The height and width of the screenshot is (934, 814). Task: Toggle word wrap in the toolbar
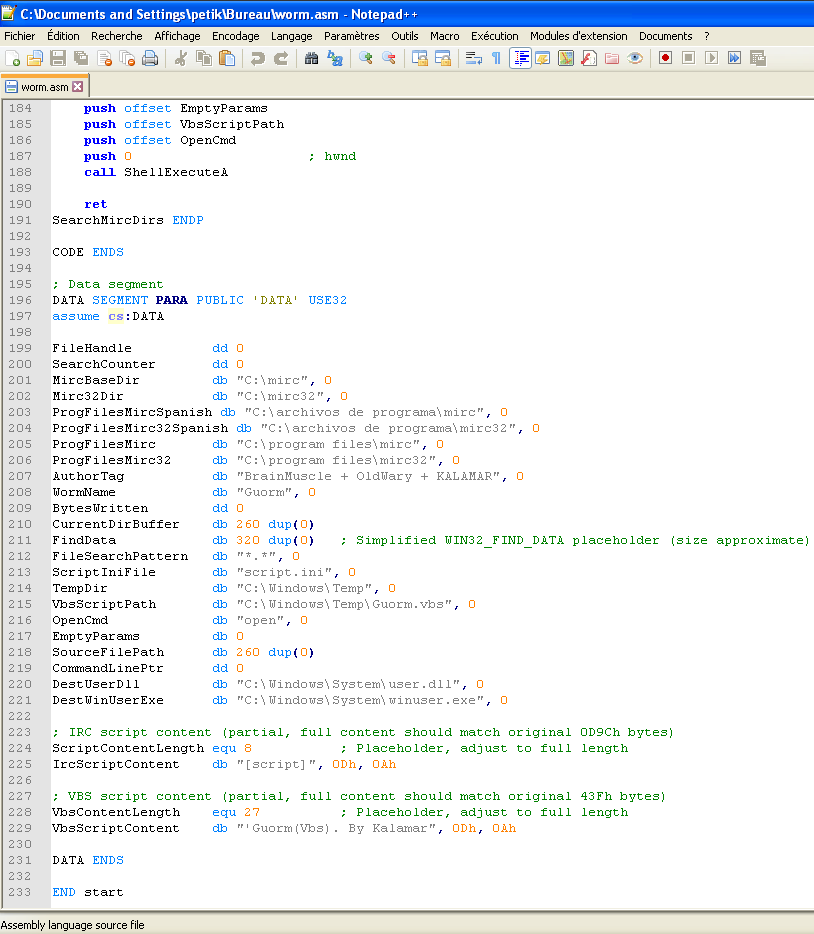(x=473, y=58)
